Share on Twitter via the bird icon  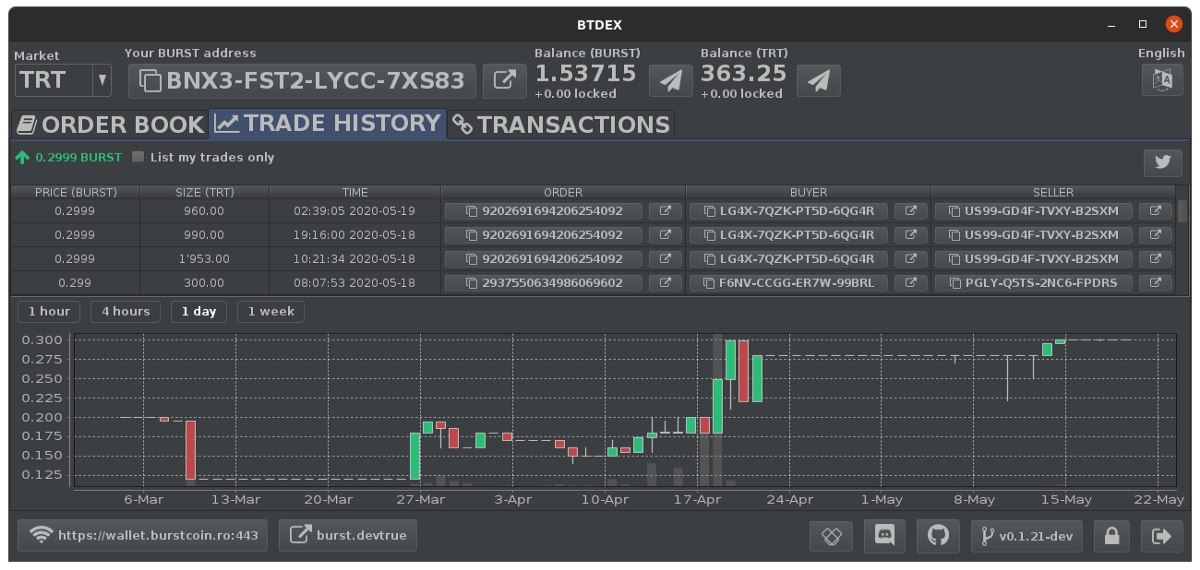1163,163
